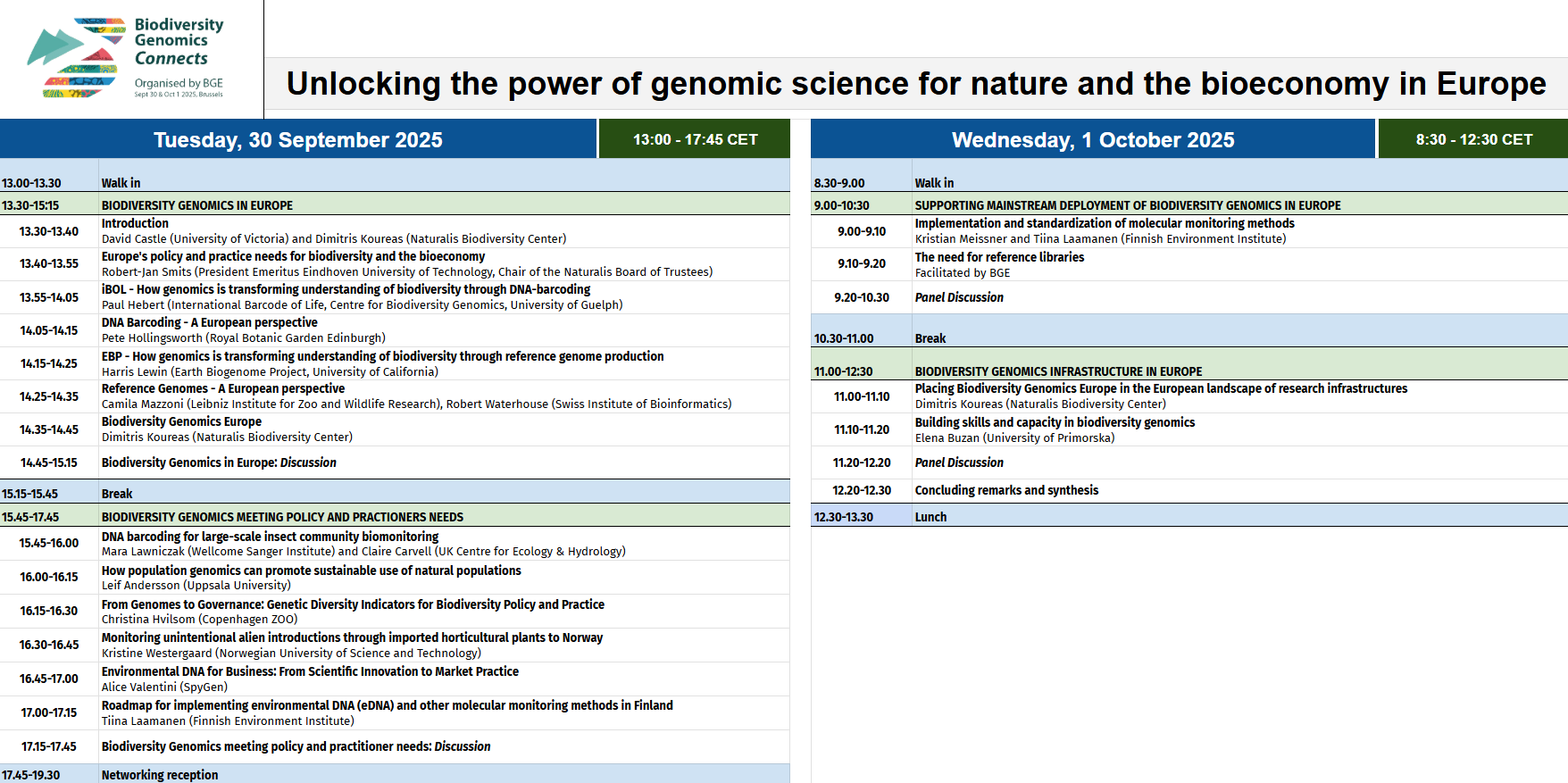Click the 9.20-10.30 Panel Discussion entry

pos(1189,297)
